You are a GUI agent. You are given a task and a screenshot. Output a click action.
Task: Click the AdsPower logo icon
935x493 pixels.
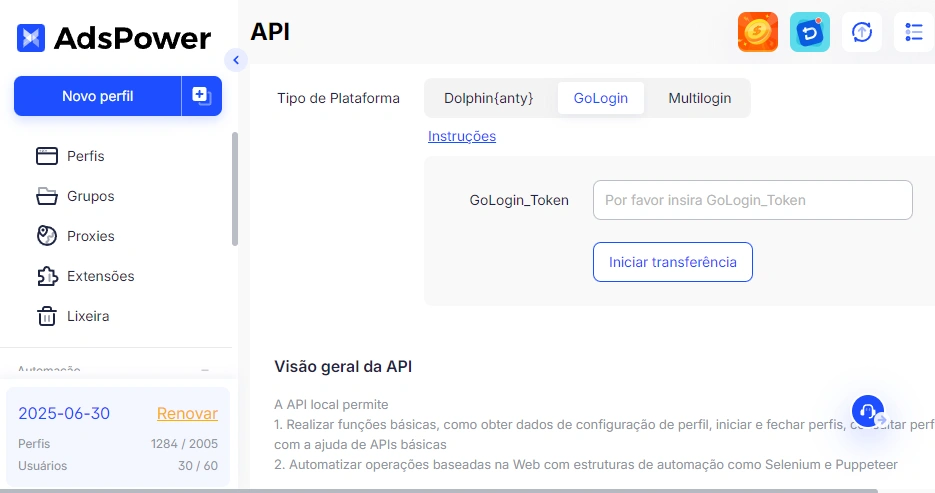pos(30,38)
